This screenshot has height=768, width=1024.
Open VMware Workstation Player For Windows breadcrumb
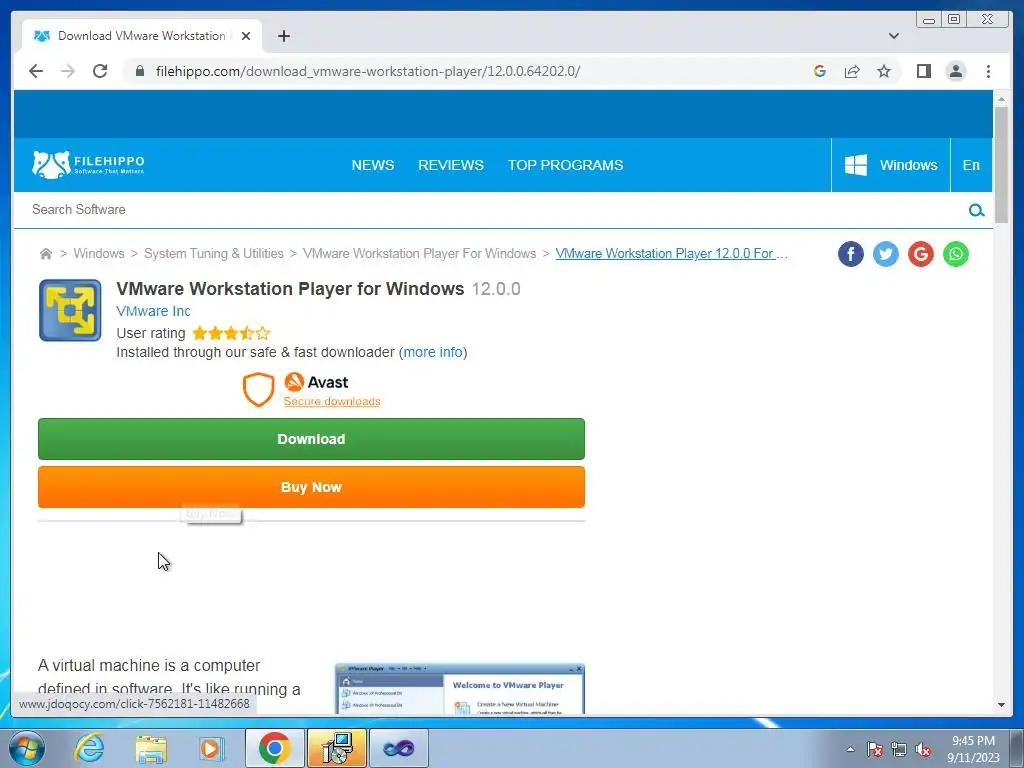[419, 253]
